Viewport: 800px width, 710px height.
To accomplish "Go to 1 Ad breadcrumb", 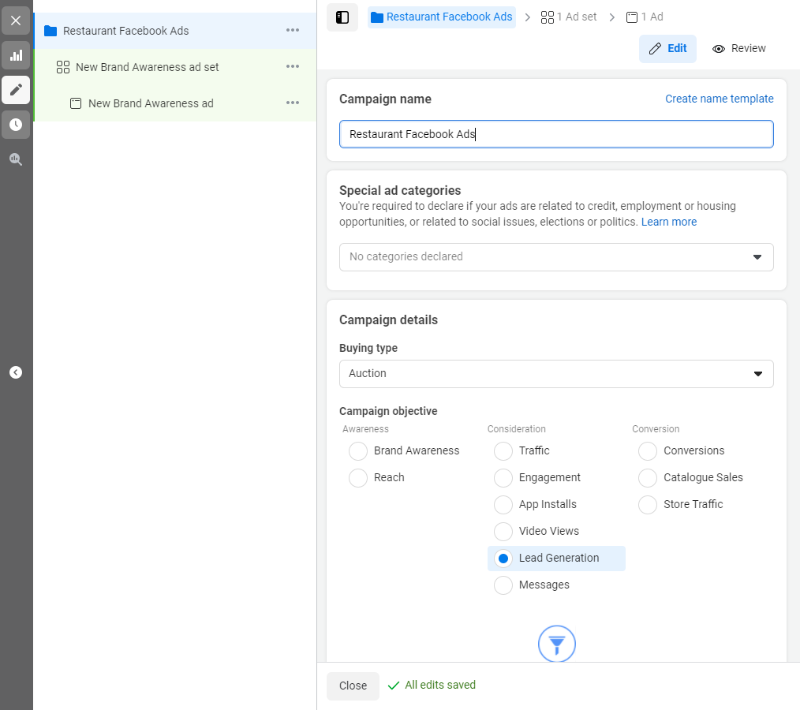I will tap(644, 17).
